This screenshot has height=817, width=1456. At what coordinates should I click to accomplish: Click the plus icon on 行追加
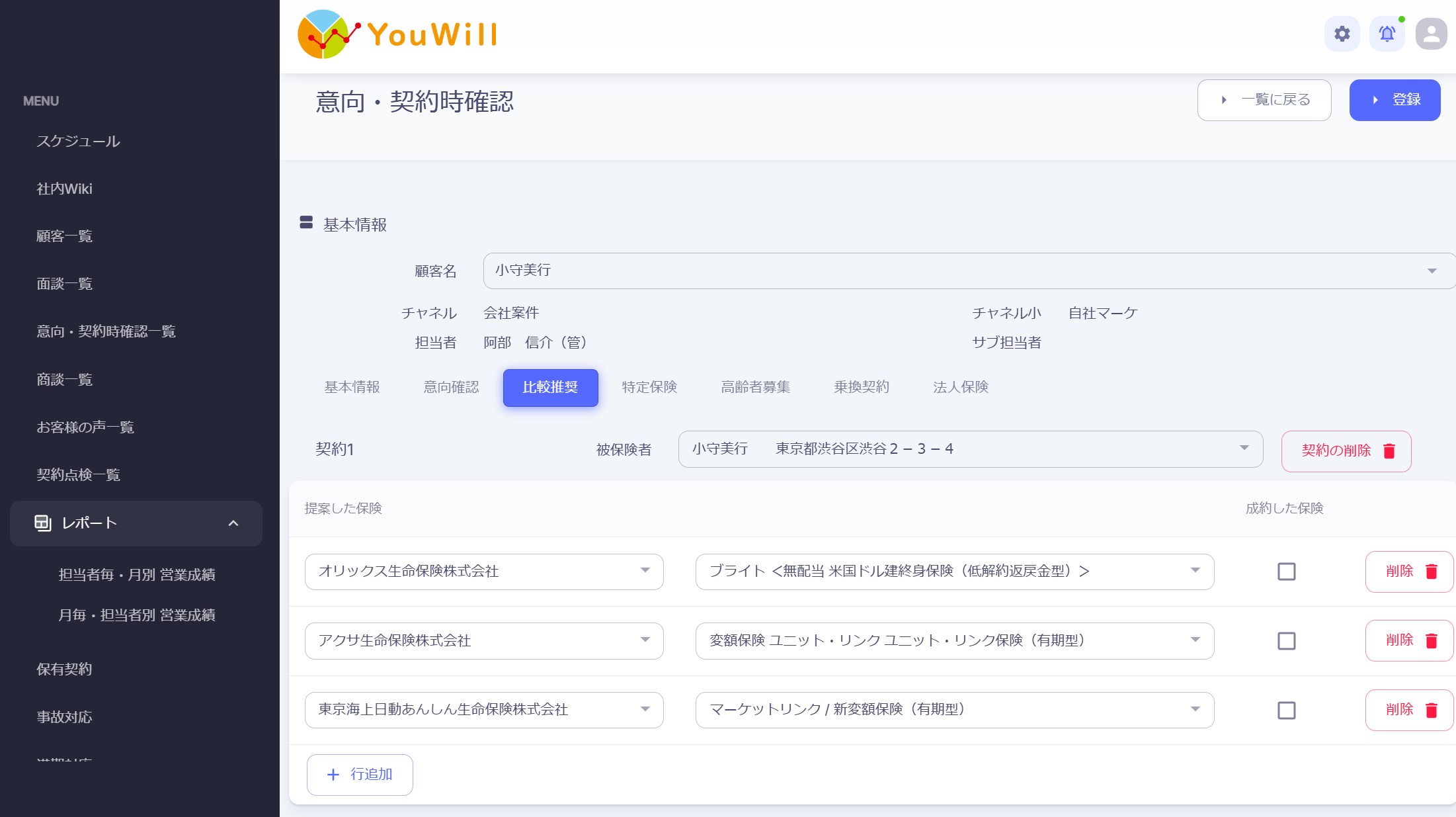tap(333, 775)
